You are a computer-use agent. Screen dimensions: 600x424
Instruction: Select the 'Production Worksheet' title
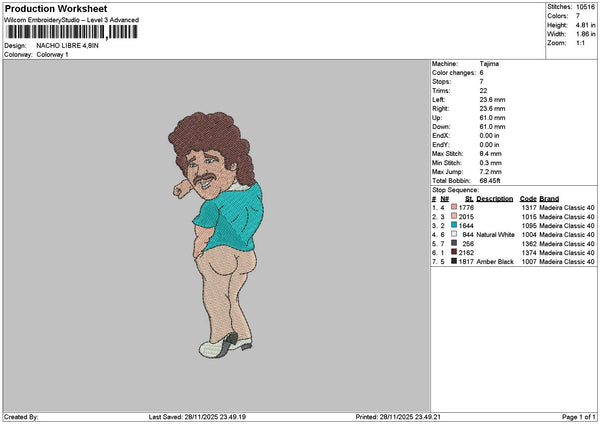[x=56, y=9]
